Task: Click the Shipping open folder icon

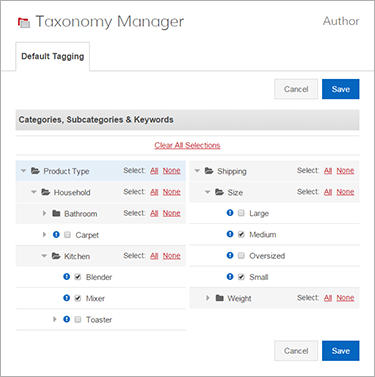Action: tap(209, 171)
